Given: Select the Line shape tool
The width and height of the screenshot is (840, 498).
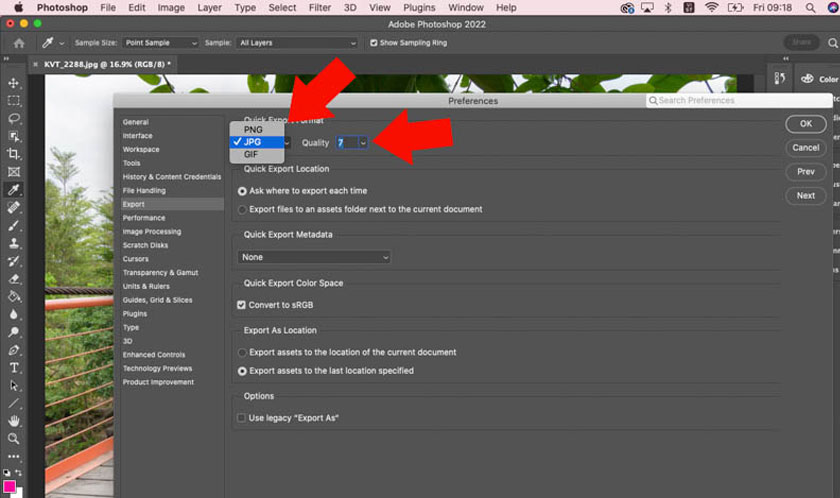Looking at the screenshot, I should pyautogui.click(x=13, y=403).
